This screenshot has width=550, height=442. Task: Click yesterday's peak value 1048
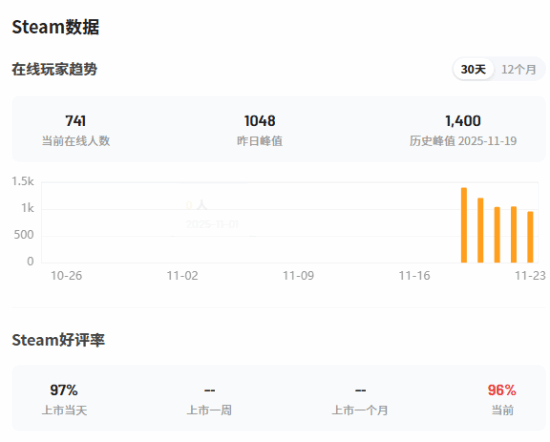[260, 121]
